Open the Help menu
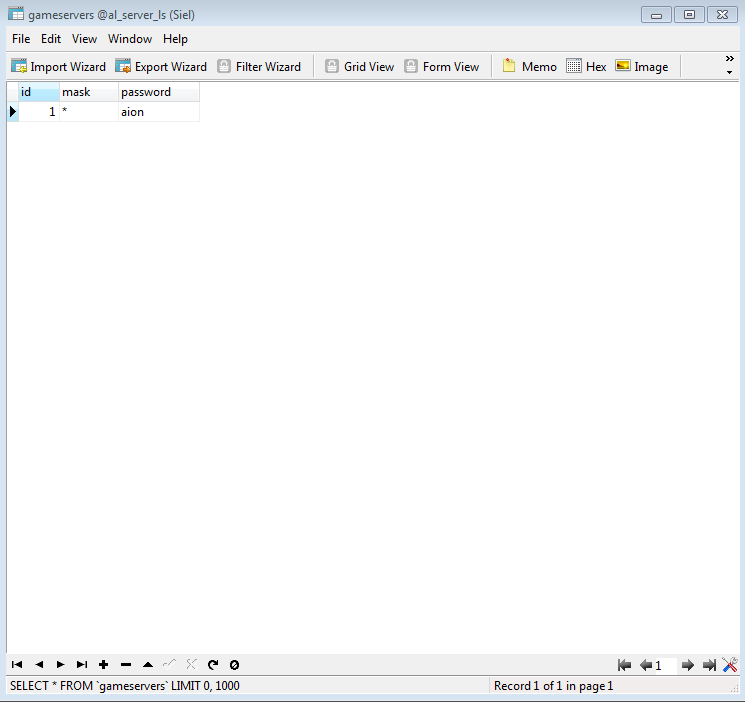745x702 pixels. click(175, 39)
